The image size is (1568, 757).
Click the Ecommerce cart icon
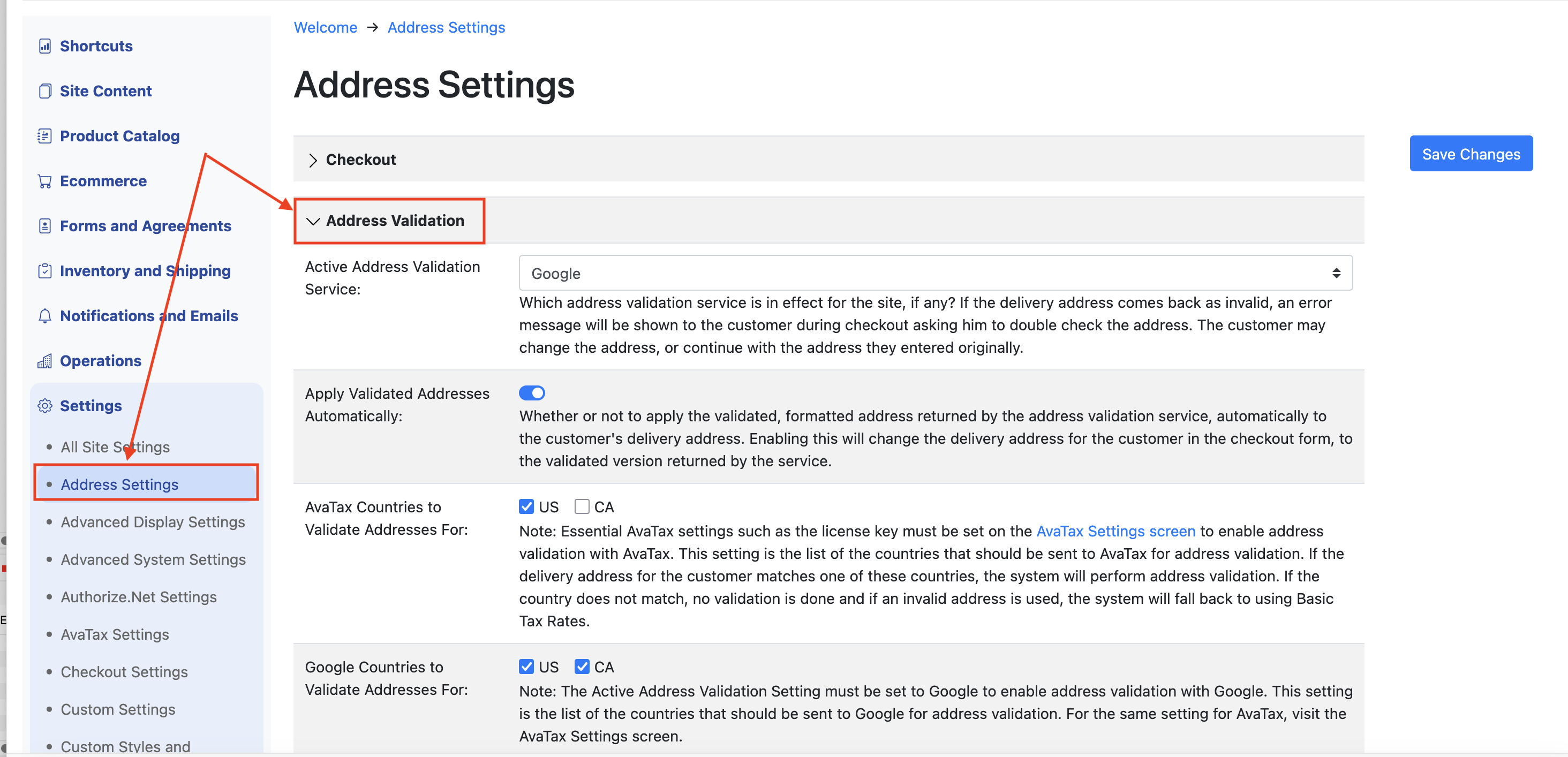44,181
